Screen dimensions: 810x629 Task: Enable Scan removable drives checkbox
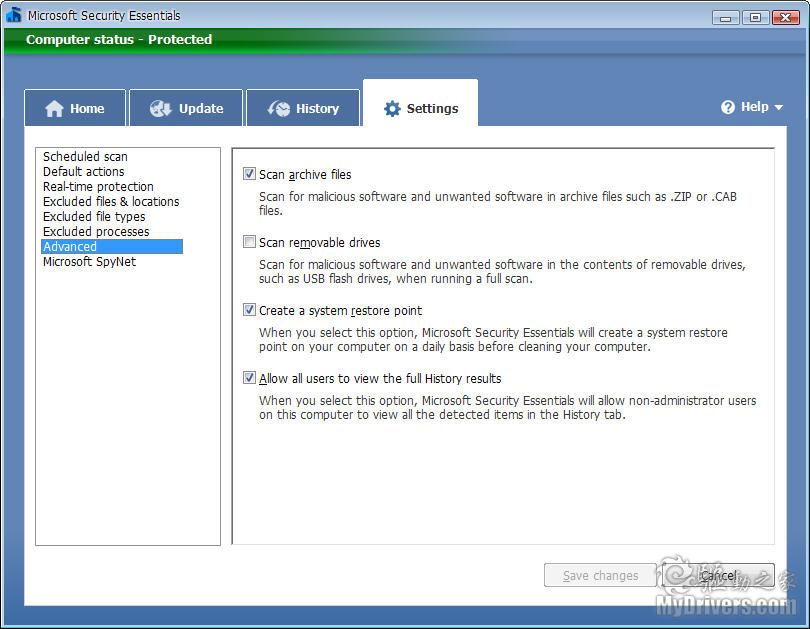click(249, 242)
